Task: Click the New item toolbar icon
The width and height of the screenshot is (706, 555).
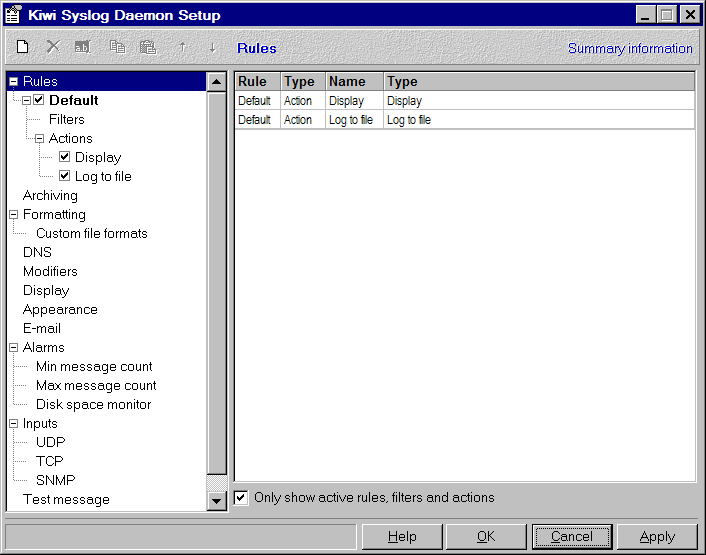Action: 23,47
